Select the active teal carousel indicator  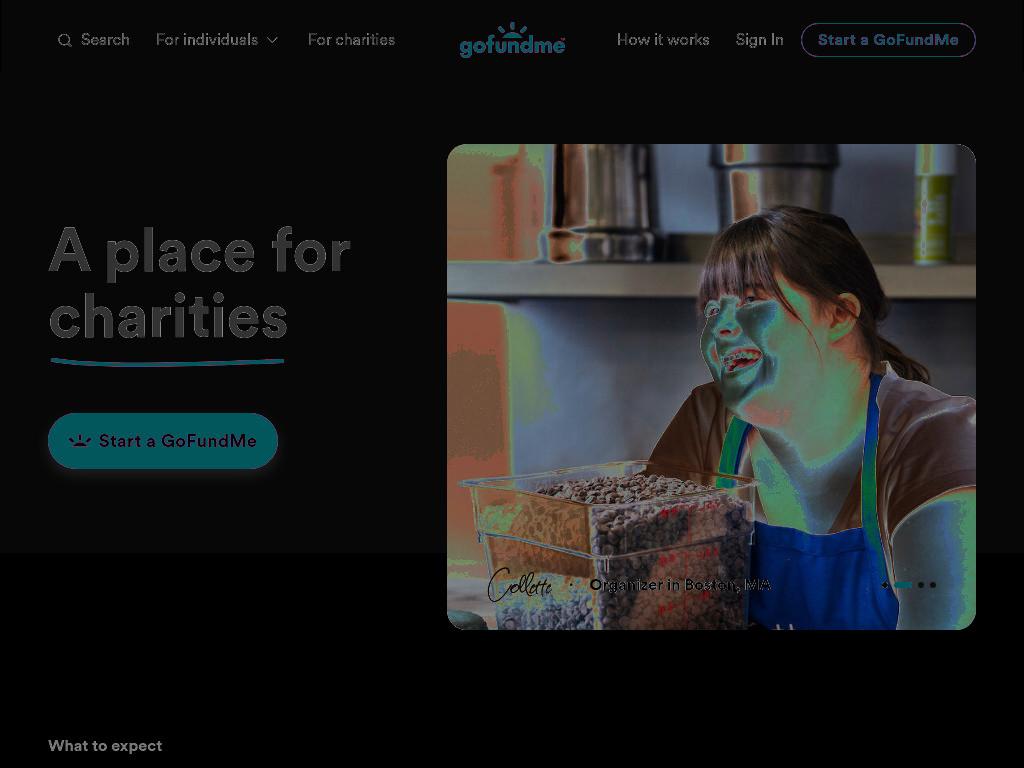click(903, 585)
